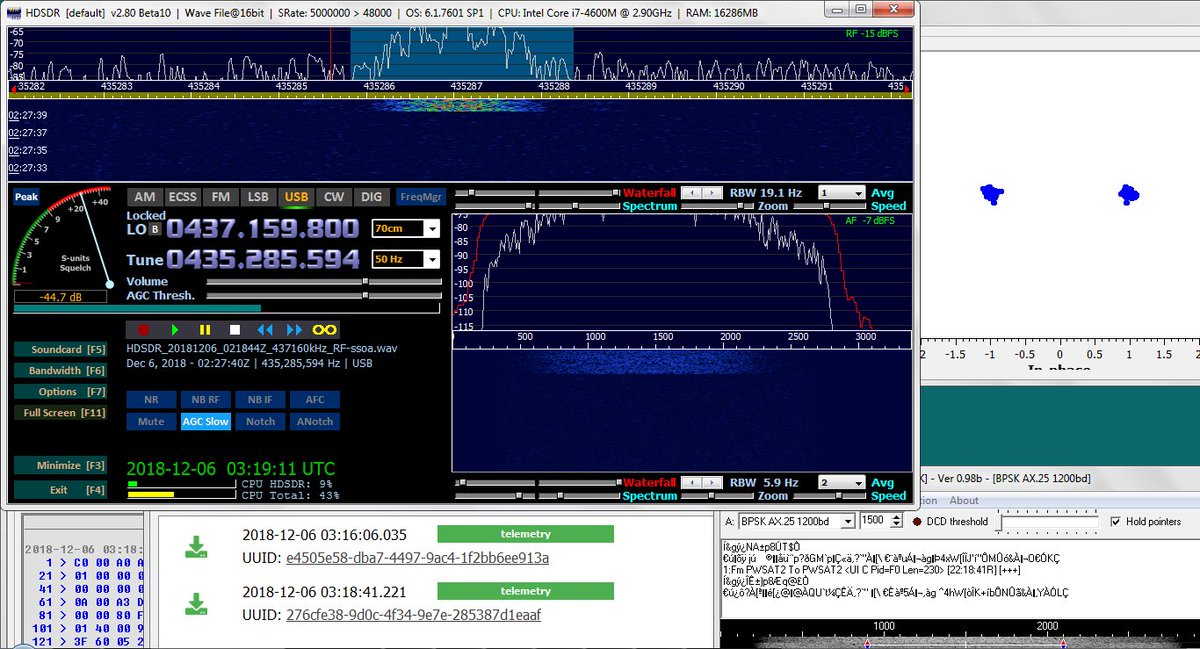Viewport: 1200px width, 649px height.
Task: Select CW demodulation mode
Action: [334, 197]
